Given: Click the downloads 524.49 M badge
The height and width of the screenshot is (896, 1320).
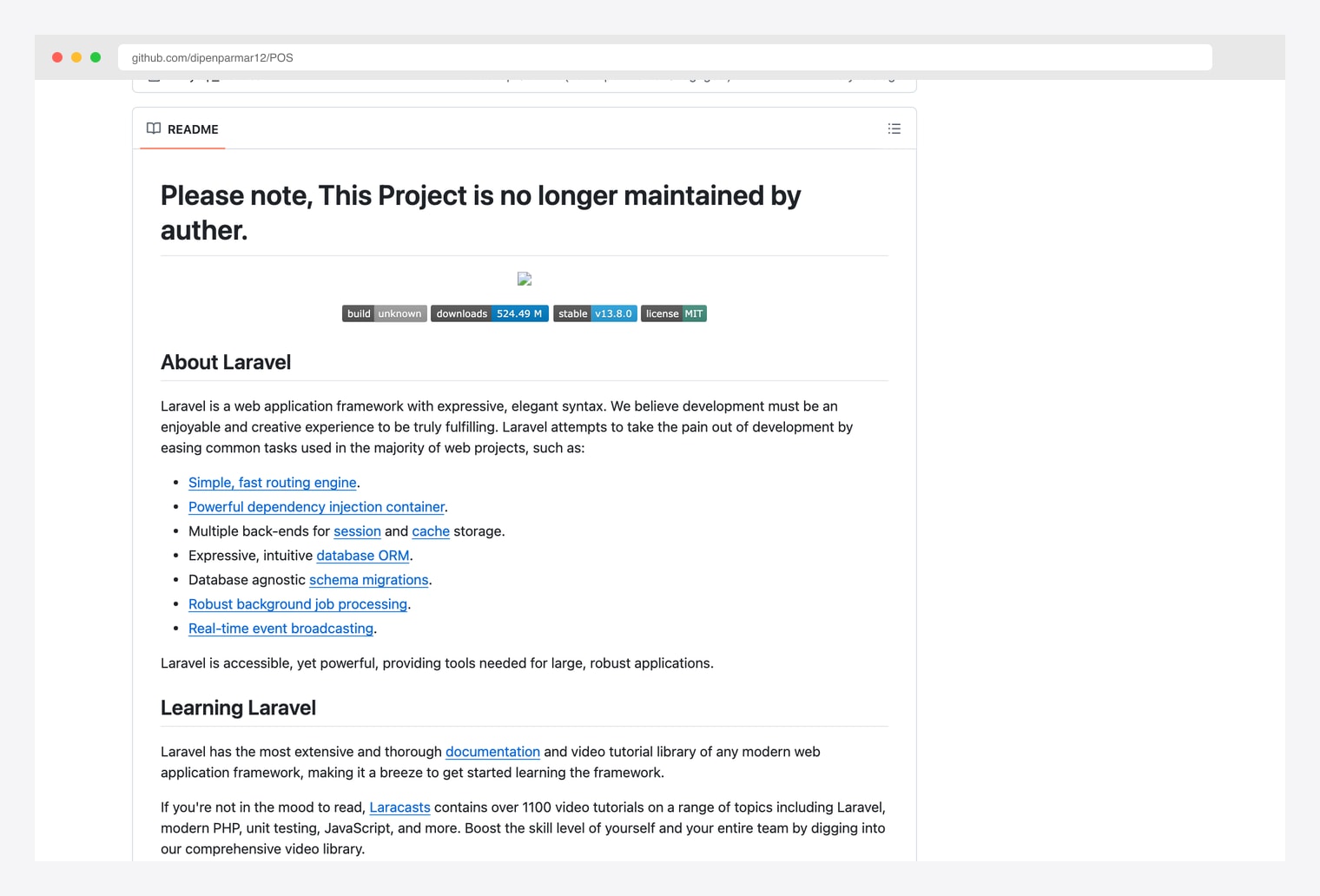Looking at the screenshot, I should 490,313.
